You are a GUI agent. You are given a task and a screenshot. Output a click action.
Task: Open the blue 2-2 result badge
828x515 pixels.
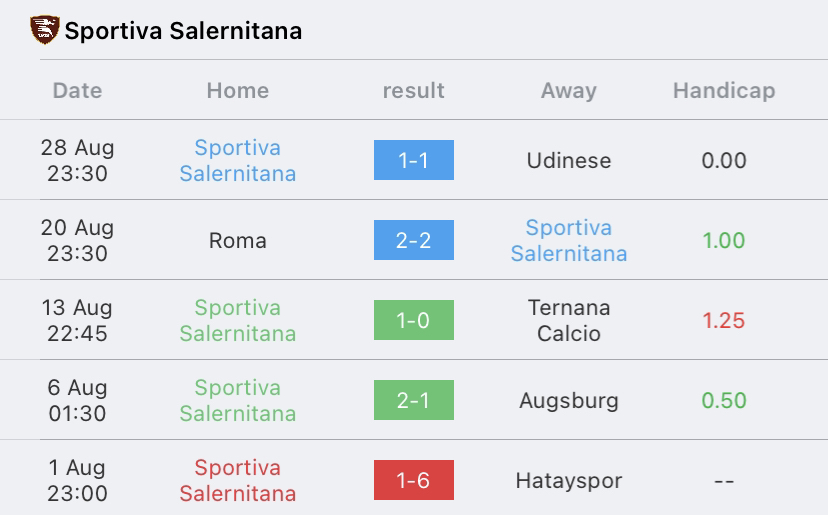click(413, 240)
